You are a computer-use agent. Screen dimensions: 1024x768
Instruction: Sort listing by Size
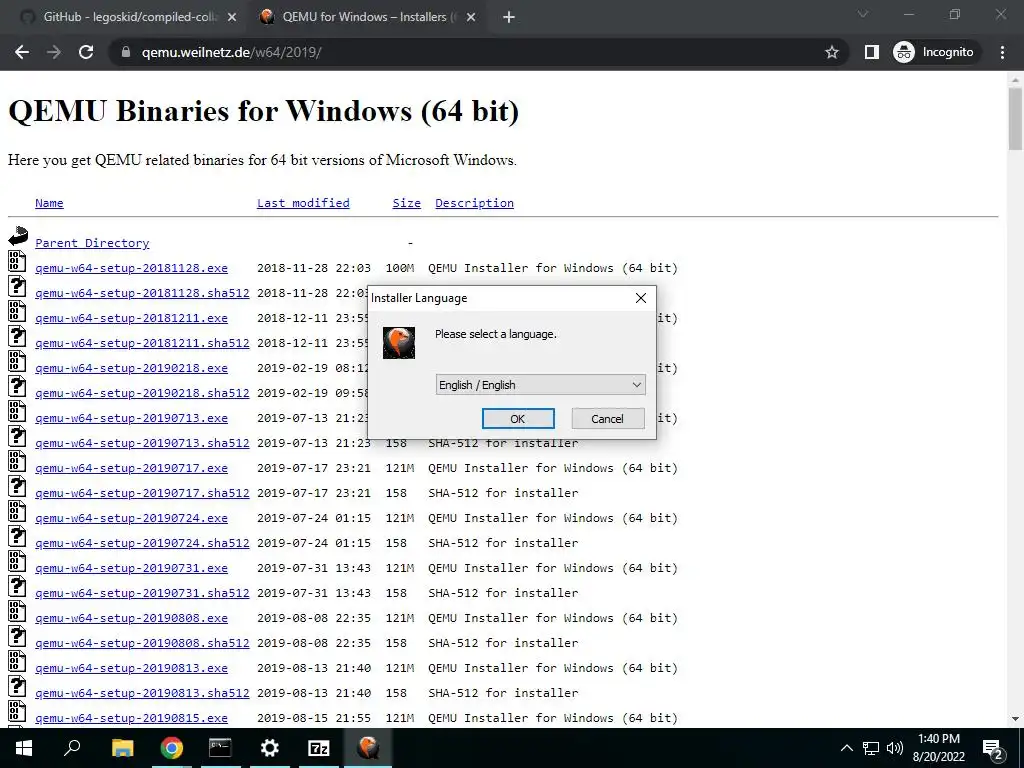click(x=406, y=203)
